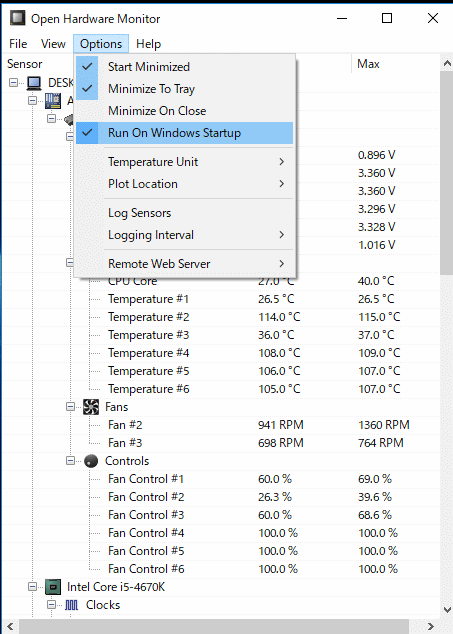Collapse the DESK computer node
Viewport: 453px width, 634px height.
point(13,83)
